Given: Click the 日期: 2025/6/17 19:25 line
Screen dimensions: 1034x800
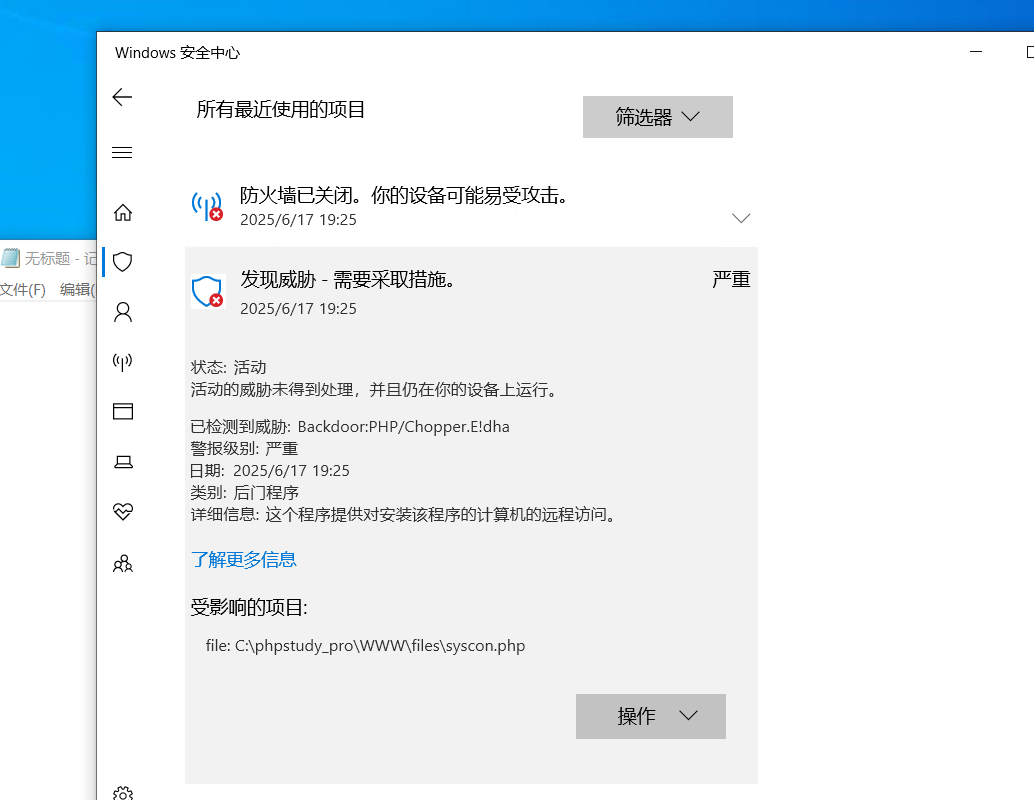Looking at the screenshot, I should pos(270,471).
